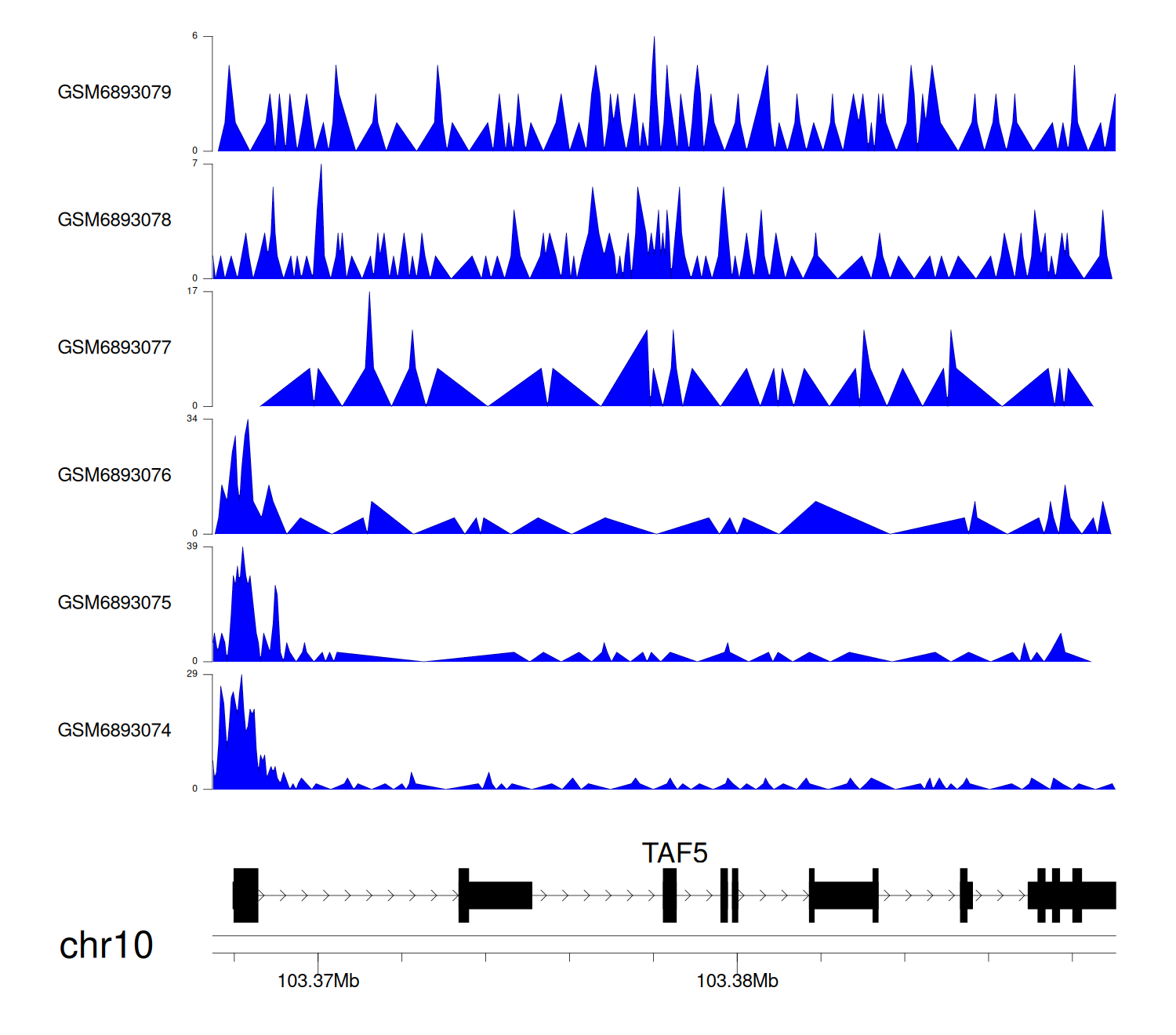Click the y-axis maximum value 29
The height and width of the screenshot is (1035, 1176).
(192, 674)
